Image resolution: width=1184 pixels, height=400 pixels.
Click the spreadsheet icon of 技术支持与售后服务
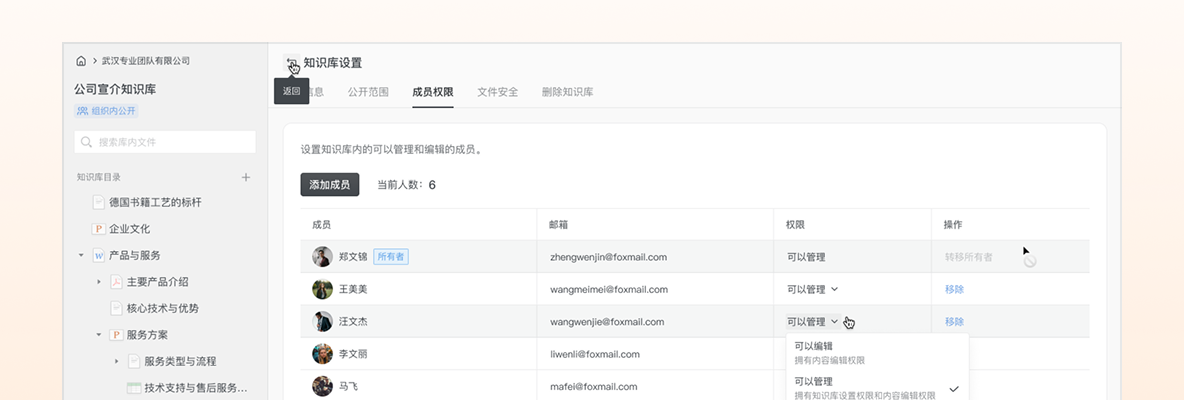tap(134, 388)
